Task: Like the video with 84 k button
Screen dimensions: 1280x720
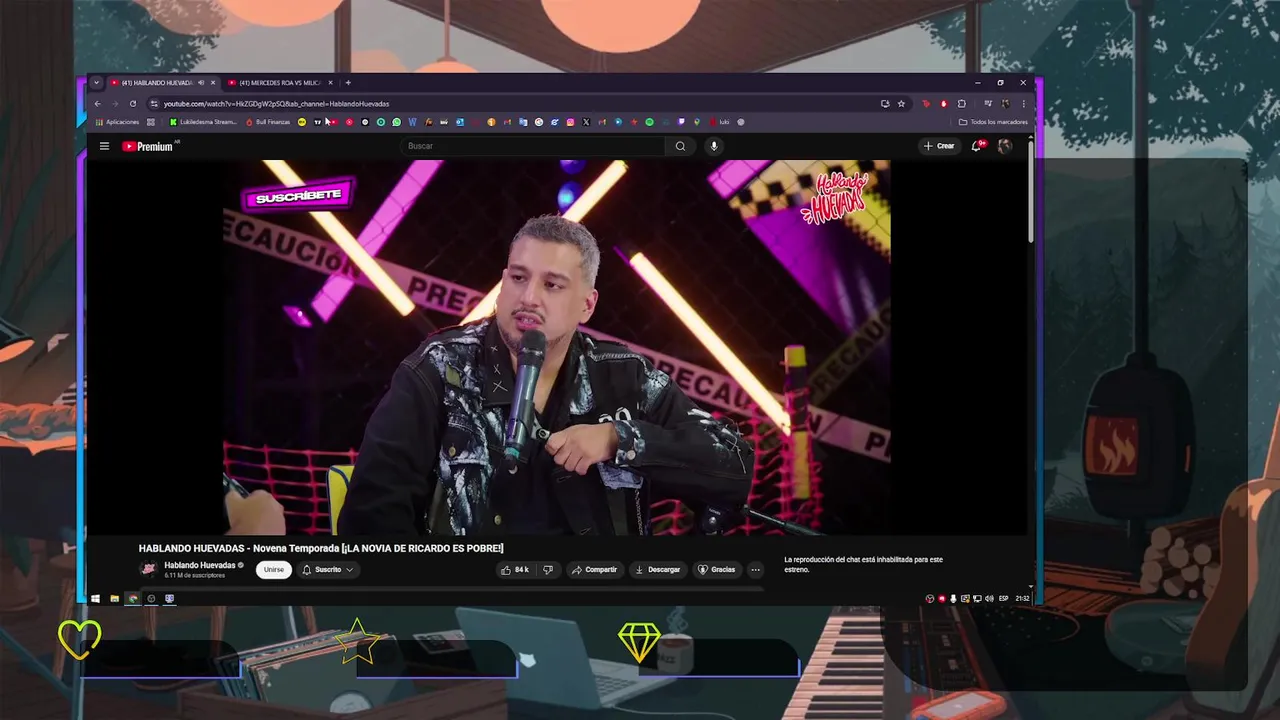Action: pos(516,569)
